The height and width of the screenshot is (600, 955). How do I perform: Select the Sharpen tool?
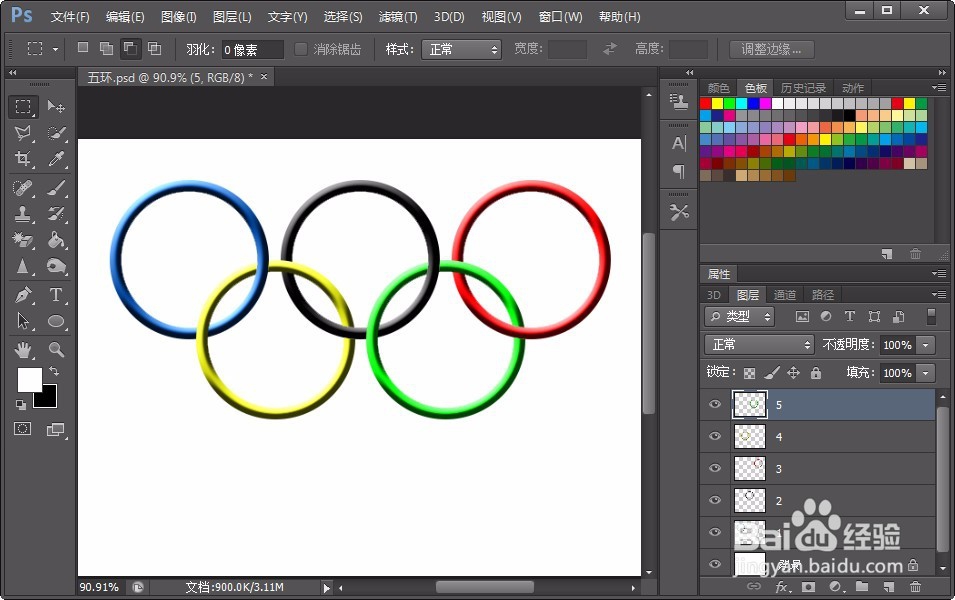23,266
